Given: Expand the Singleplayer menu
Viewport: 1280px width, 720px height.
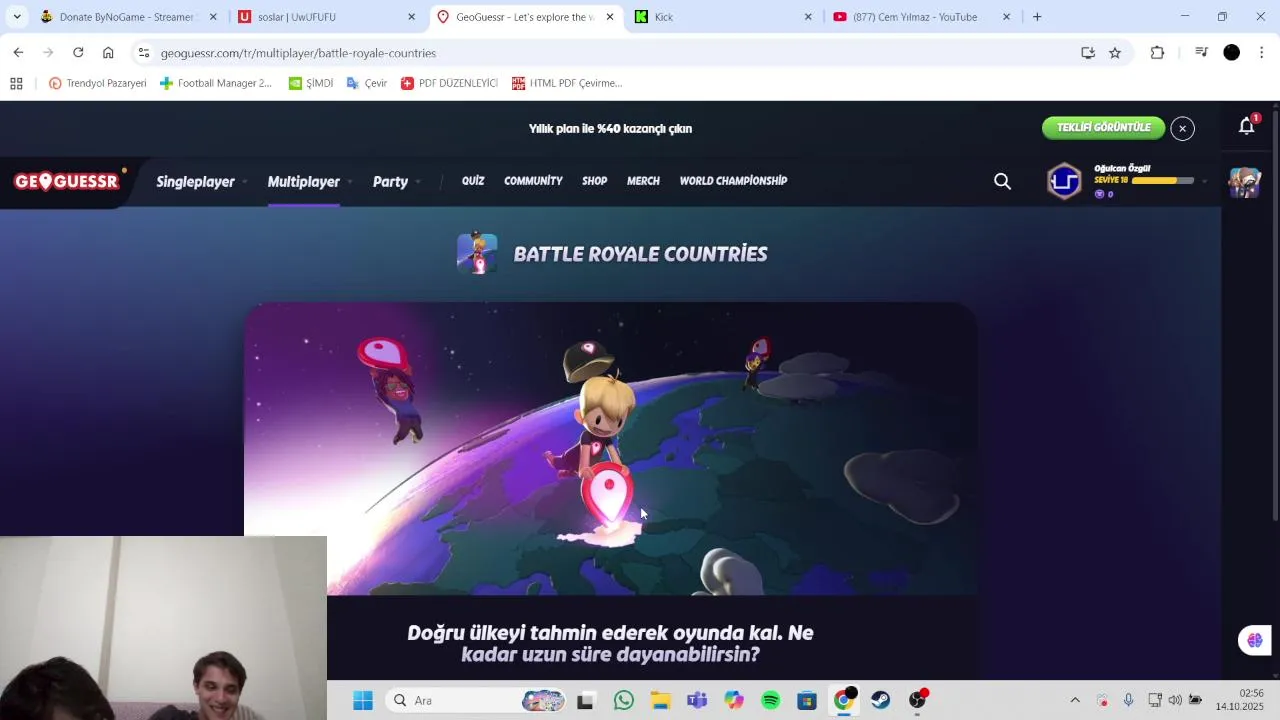Looking at the screenshot, I should tap(200, 182).
